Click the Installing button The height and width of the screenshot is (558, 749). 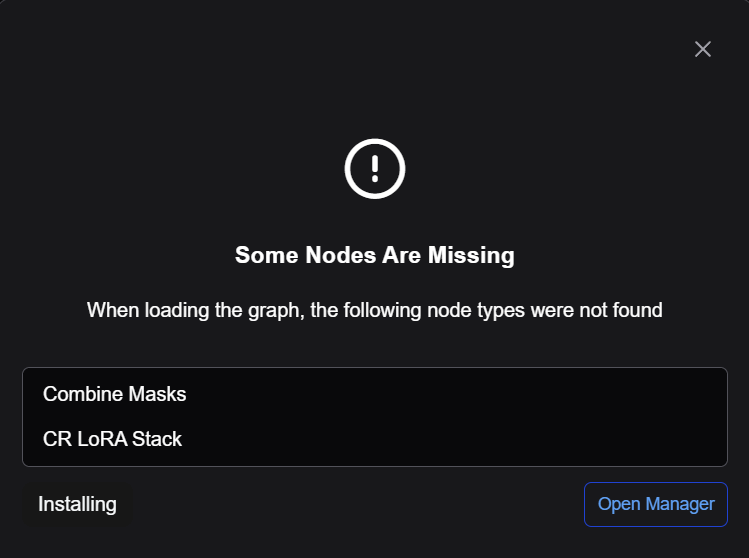click(x=77, y=504)
